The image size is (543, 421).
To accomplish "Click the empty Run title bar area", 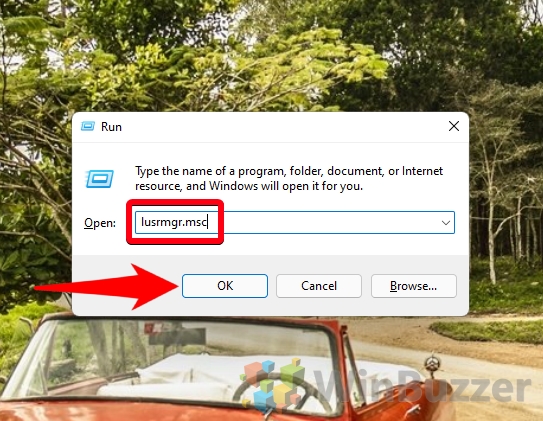I will (284, 127).
